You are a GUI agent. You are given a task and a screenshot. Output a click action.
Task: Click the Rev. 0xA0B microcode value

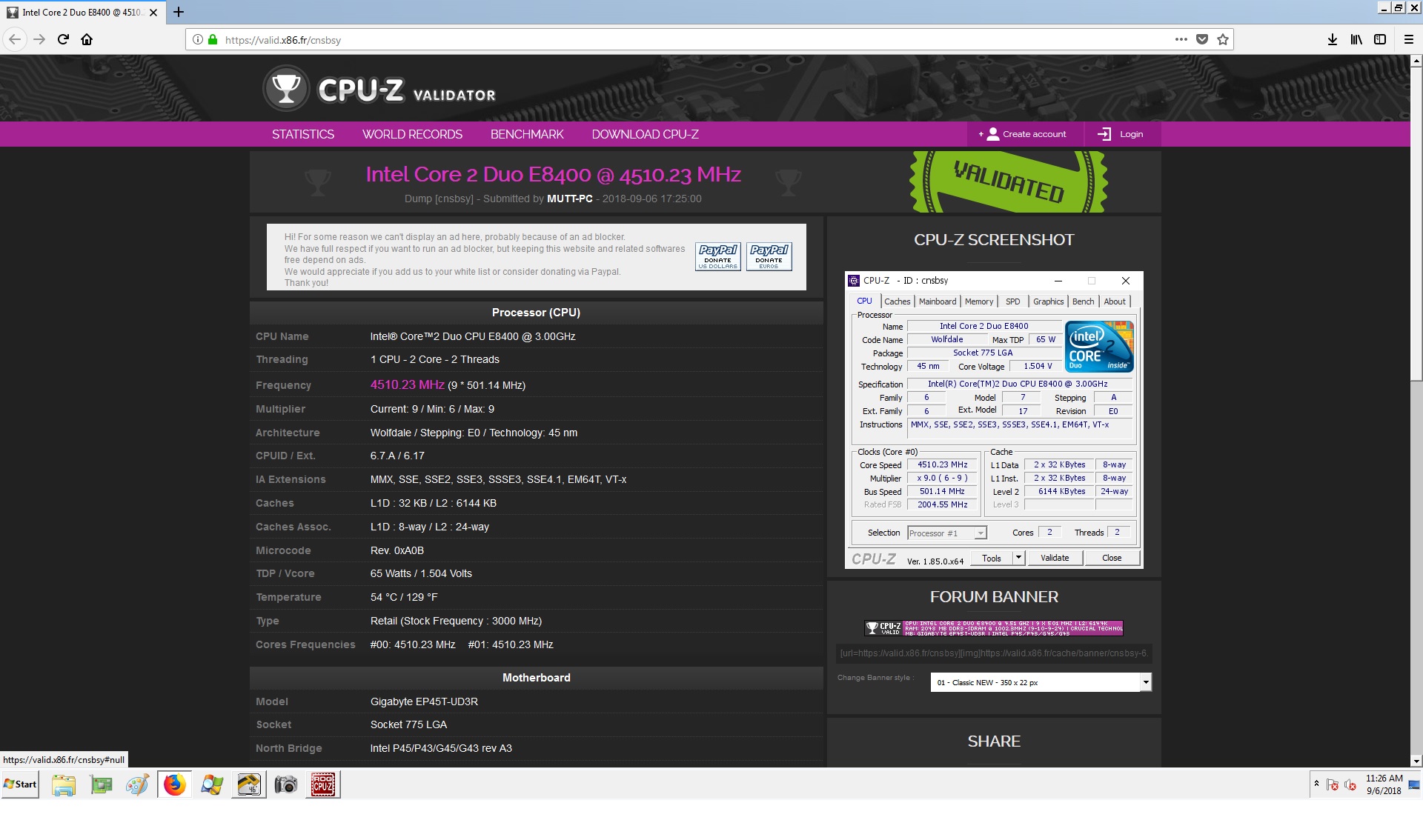point(397,550)
